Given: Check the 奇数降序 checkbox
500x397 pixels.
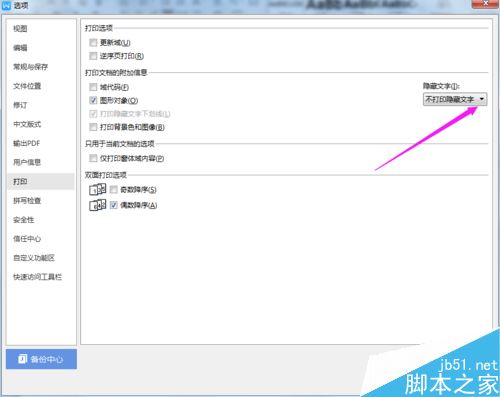Looking at the screenshot, I should (x=114, y=189).
